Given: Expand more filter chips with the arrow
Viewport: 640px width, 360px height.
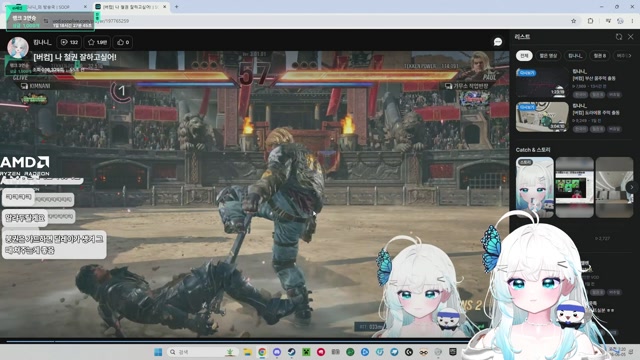Looking at the screenshot, I should click(630, 56).
